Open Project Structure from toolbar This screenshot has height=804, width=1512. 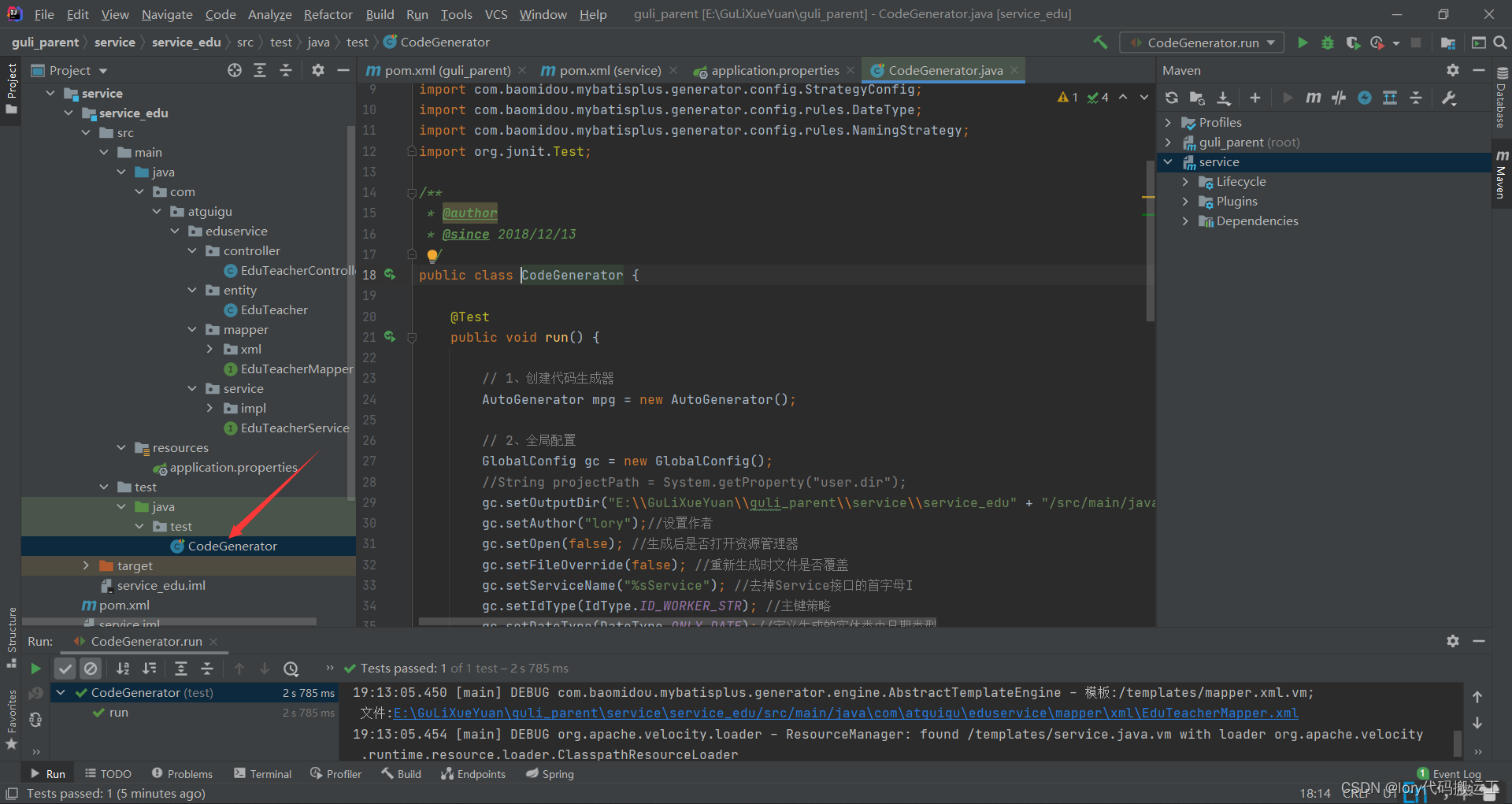(1447, 43)
